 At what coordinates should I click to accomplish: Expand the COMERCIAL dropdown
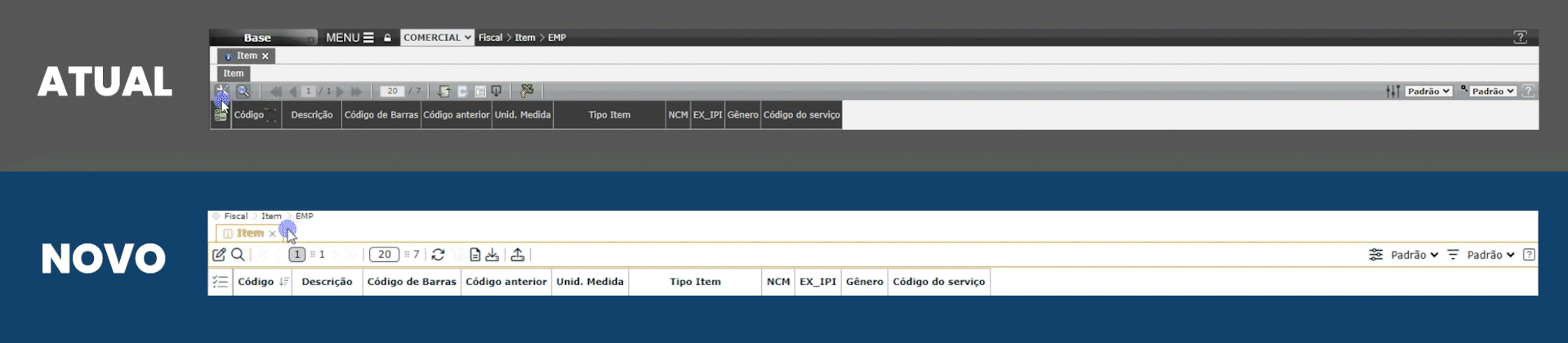[437, 38]
